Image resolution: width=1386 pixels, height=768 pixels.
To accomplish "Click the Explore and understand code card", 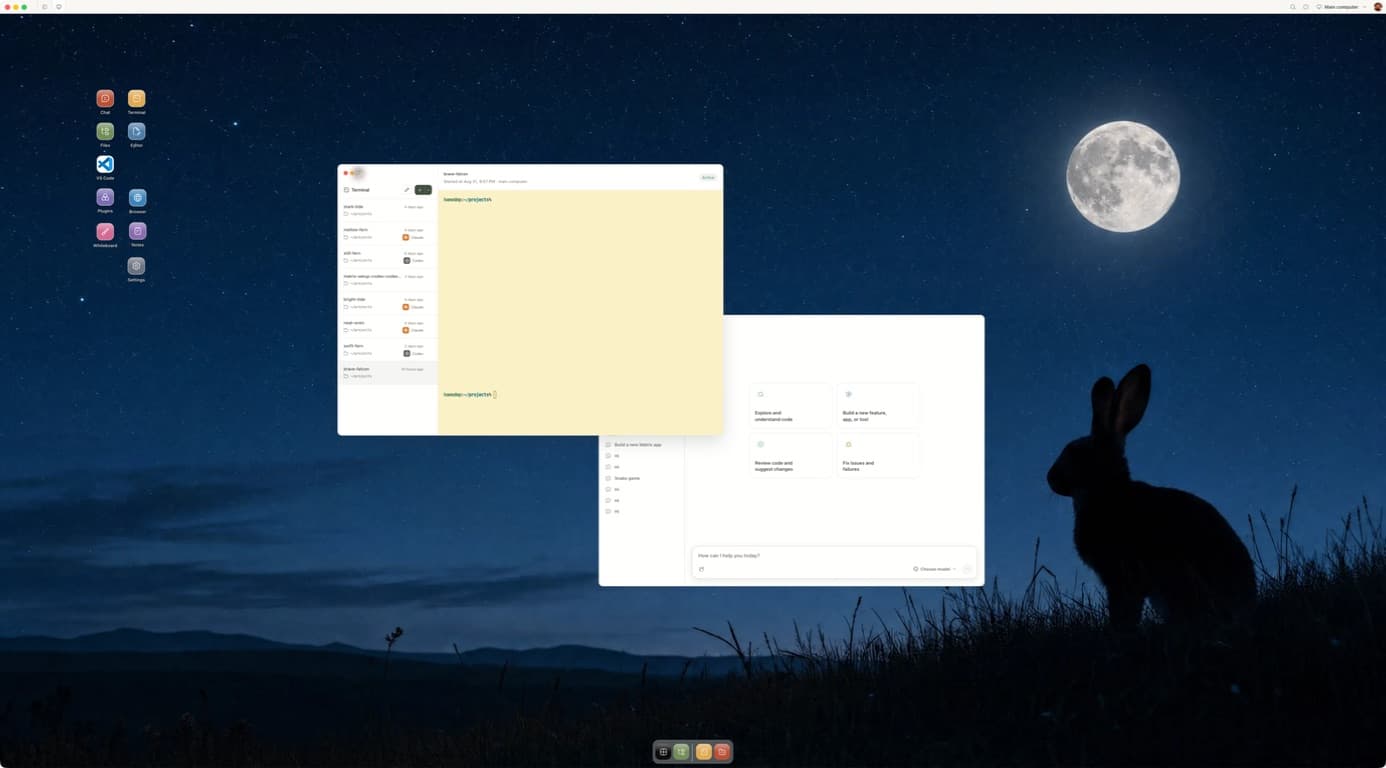I will (x=790, y=405).
